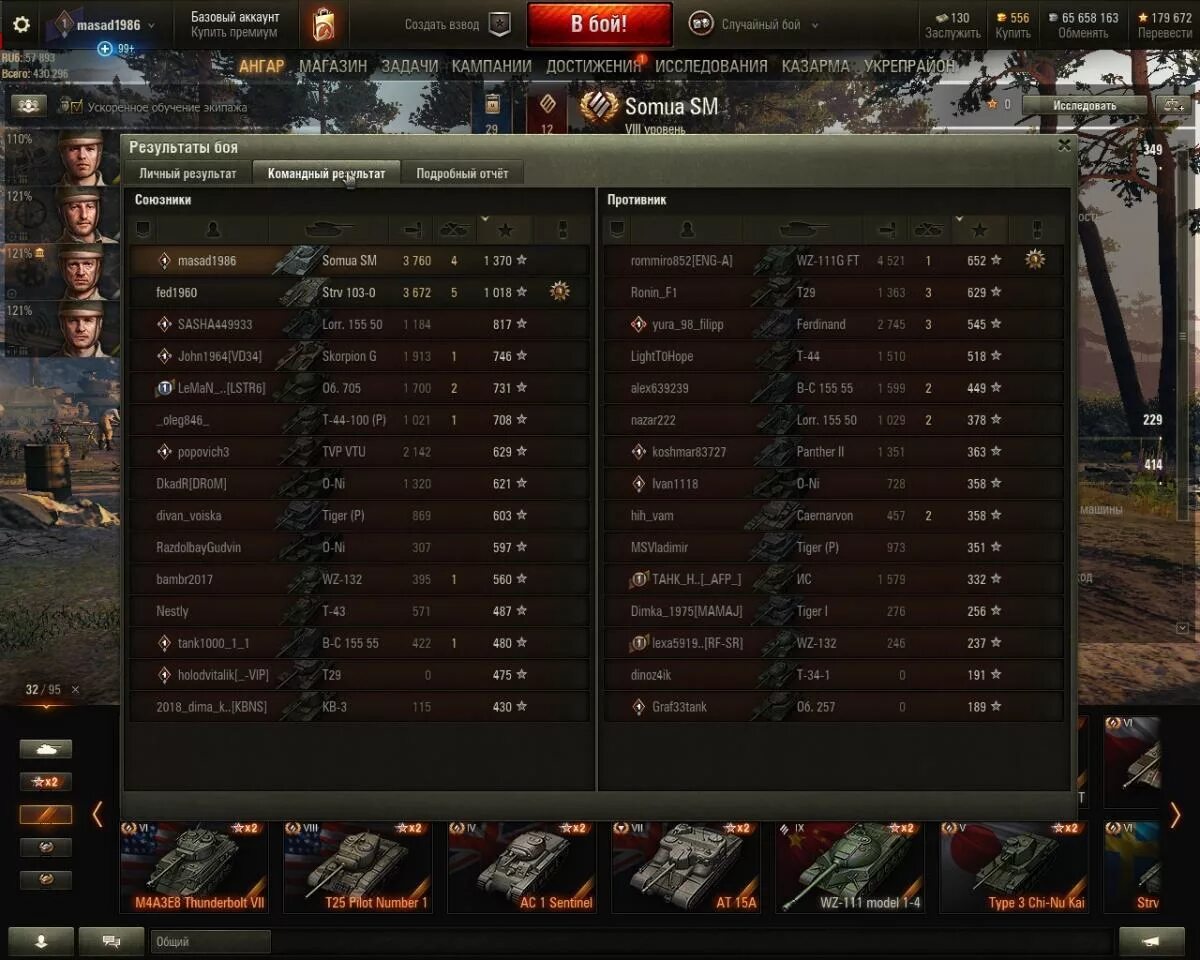Toggle accelerated crew training checkbox
Viewport: 1200px width, 960px height.
(76, 106)
